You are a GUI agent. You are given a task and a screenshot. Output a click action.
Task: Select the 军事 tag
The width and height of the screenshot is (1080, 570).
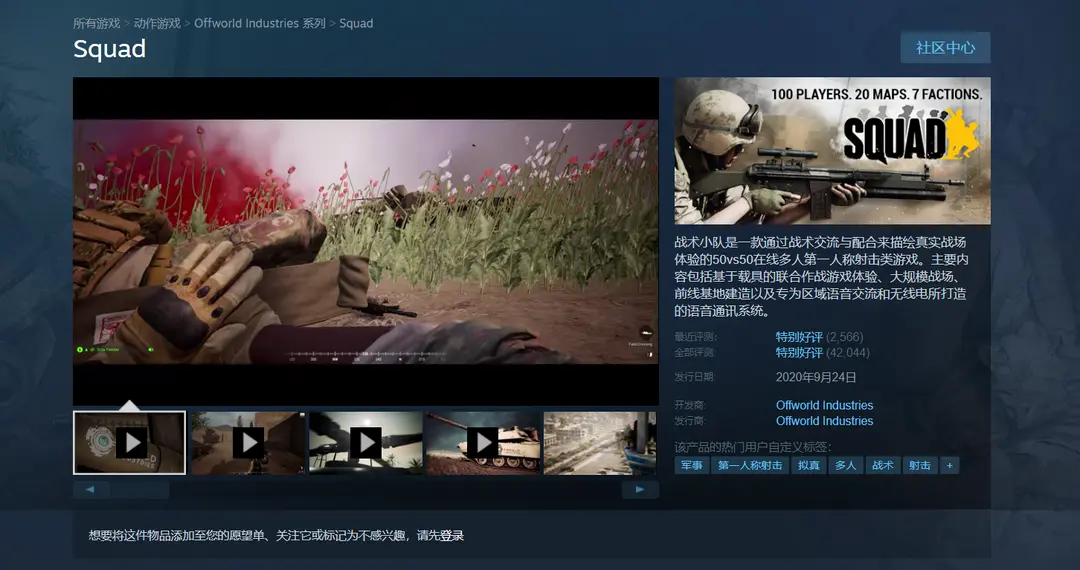(692, 465)
